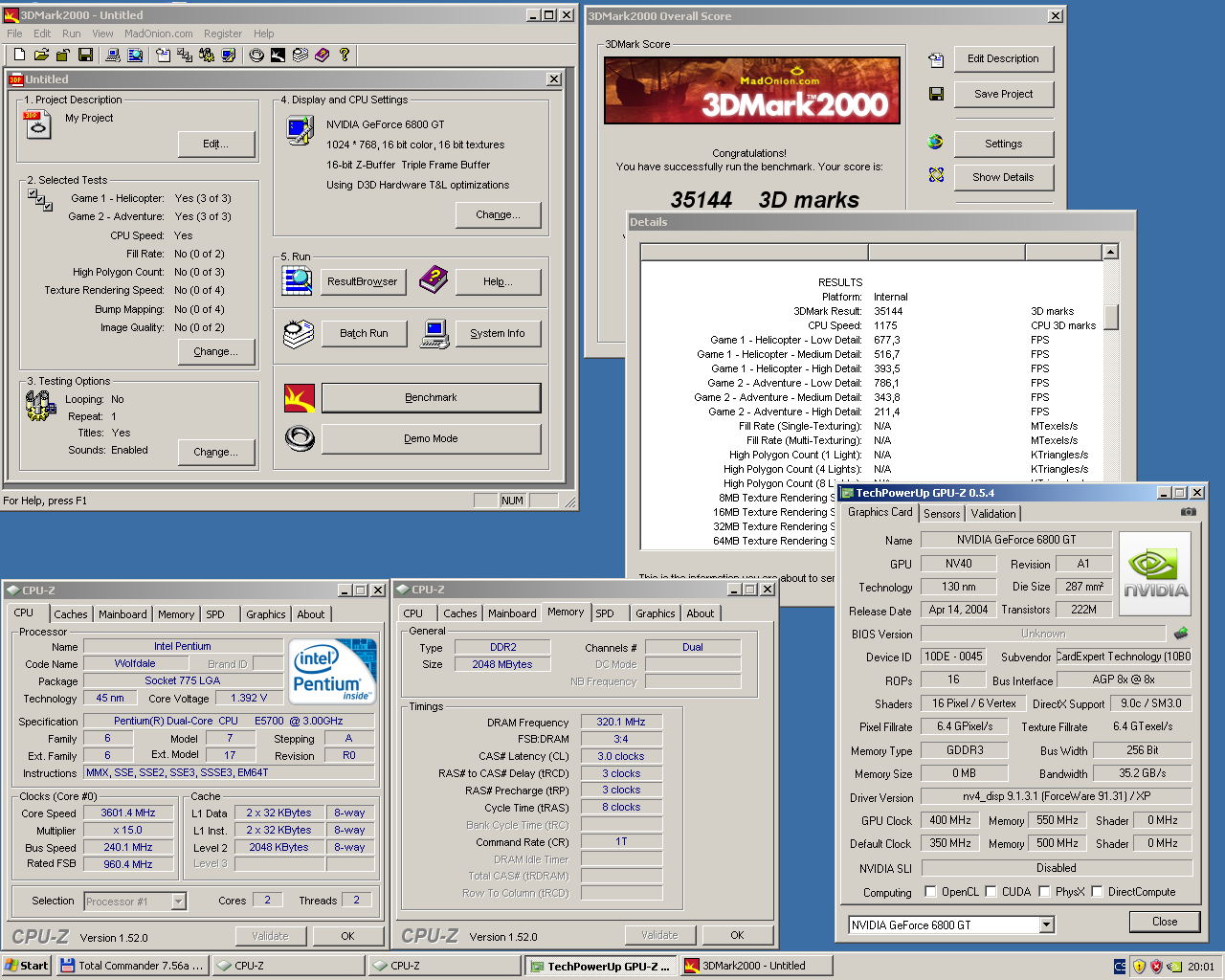Toggle the CUDA checkbox in GPU-Z
1225x980 pixels.
pyautogui.click(x=991, y=891)
